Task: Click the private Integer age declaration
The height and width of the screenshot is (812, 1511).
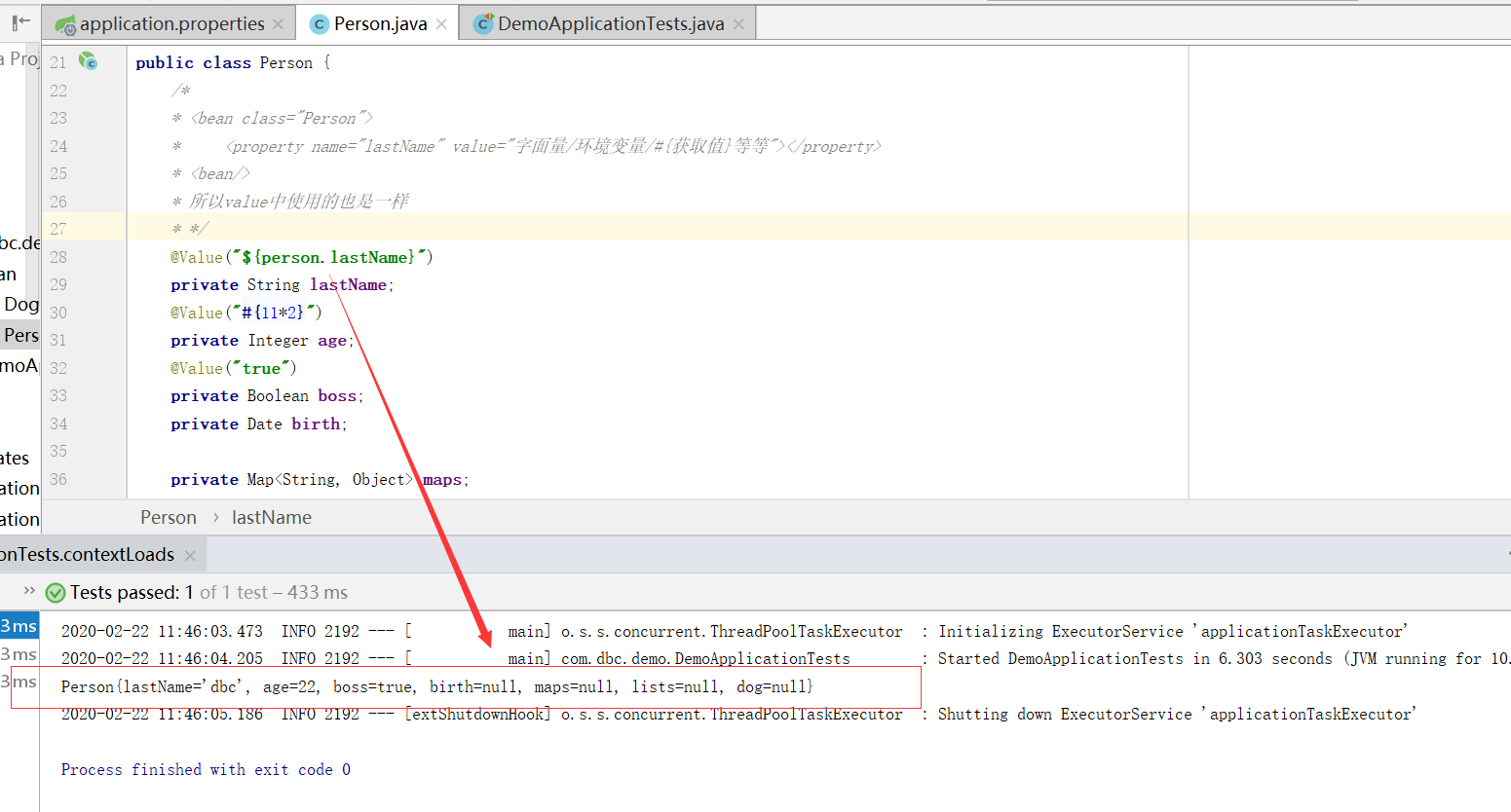Action: (x=263, y=341)
